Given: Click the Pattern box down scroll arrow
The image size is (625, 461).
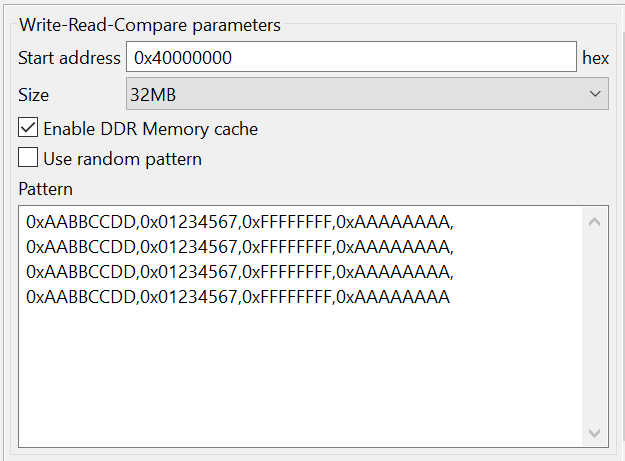Looking at the screenshot, I should pyautogui.click(x=595, y=432).
